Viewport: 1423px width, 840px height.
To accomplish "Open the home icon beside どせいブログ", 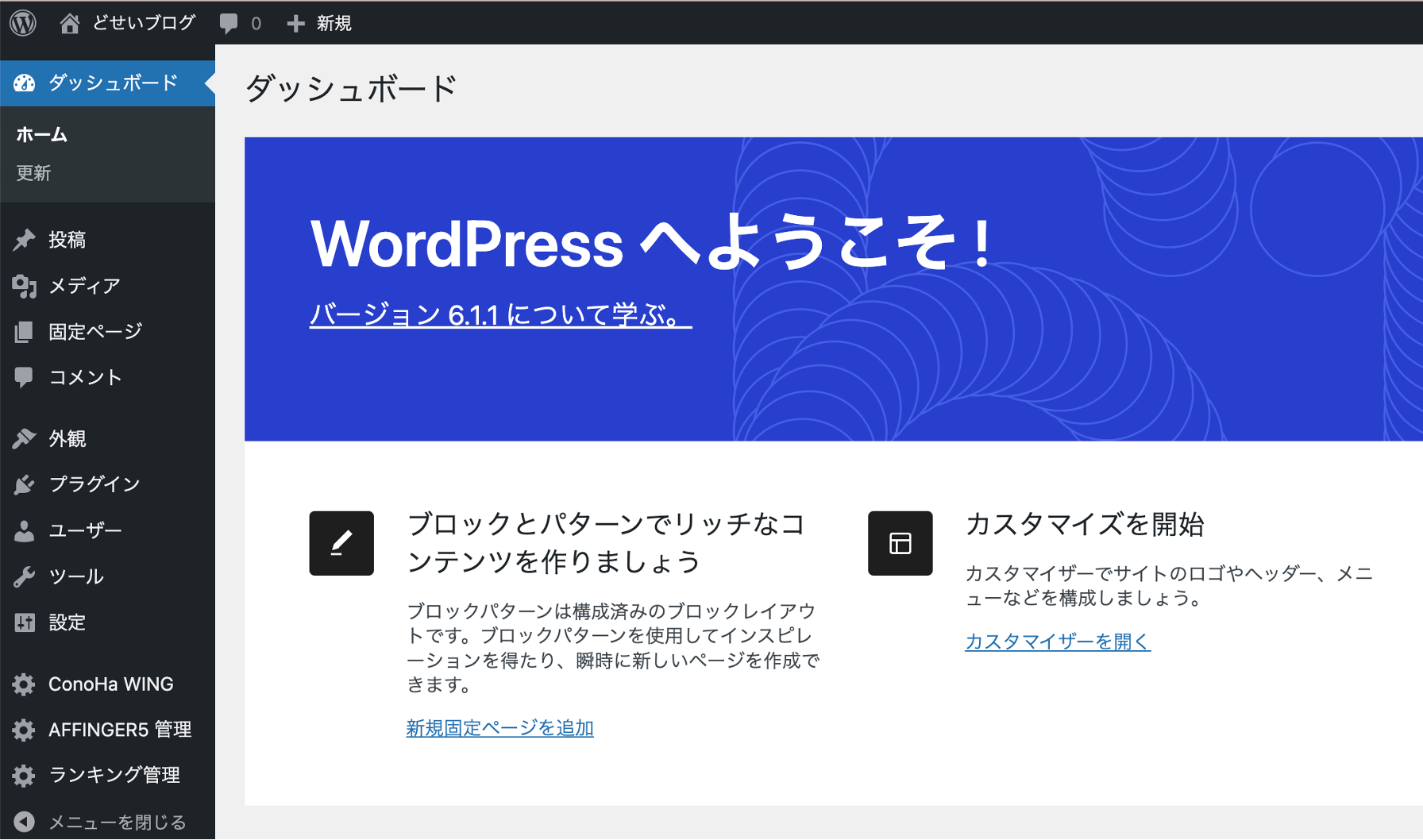I will coord(69,24).
